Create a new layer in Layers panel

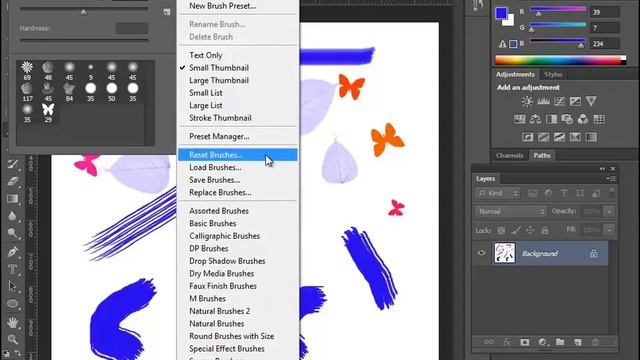click(578, 342)
